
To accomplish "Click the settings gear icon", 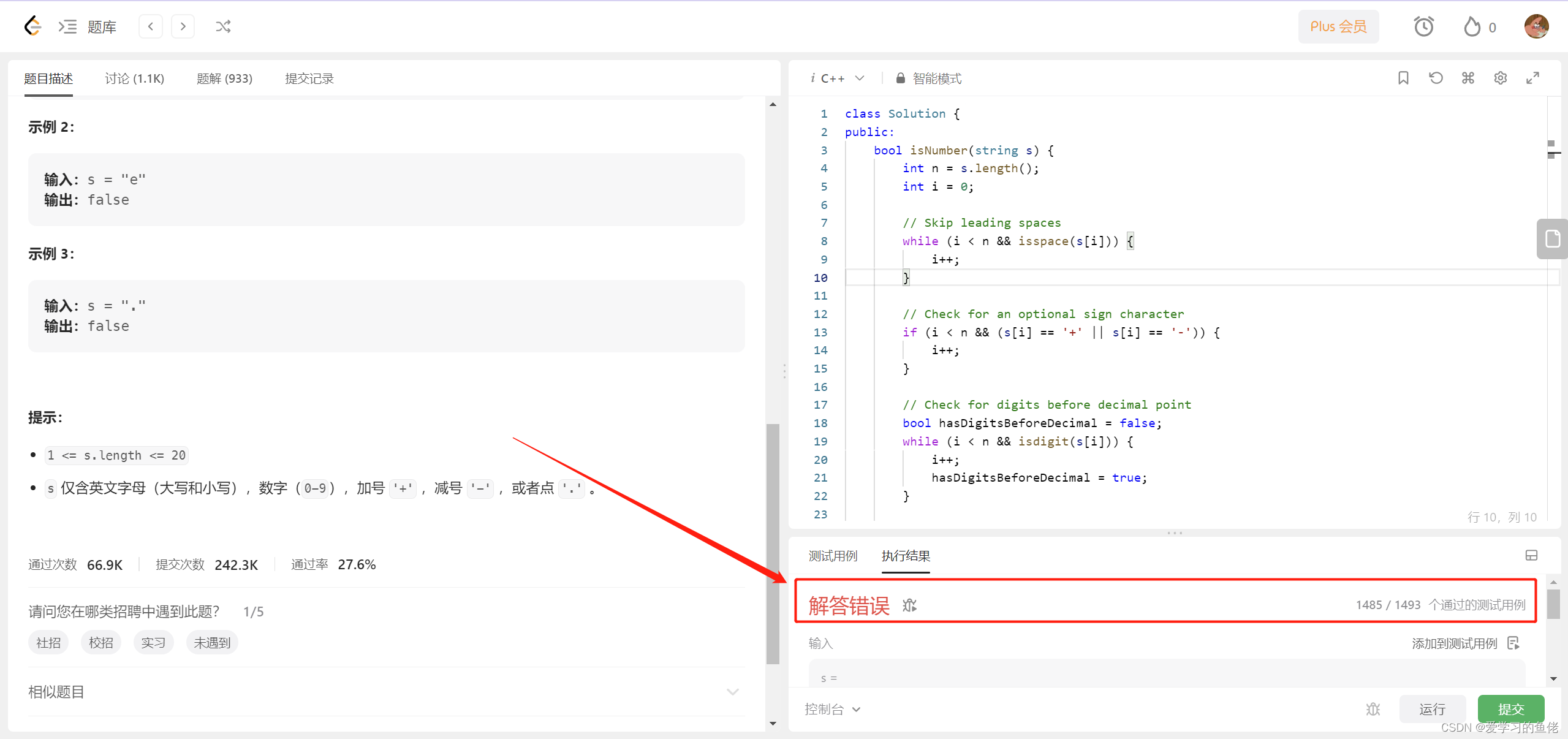I will click(x=1500, y=78).
